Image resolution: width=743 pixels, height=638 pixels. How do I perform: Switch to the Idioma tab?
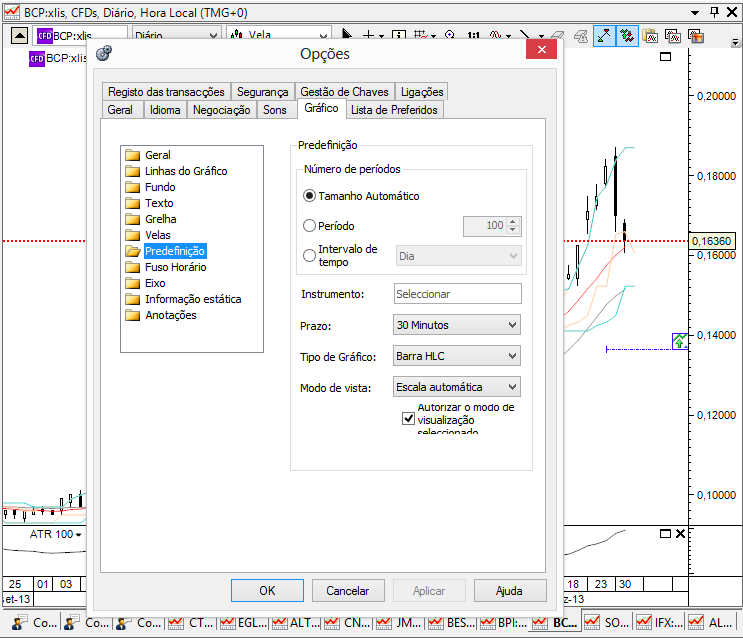tap(165, 109)
